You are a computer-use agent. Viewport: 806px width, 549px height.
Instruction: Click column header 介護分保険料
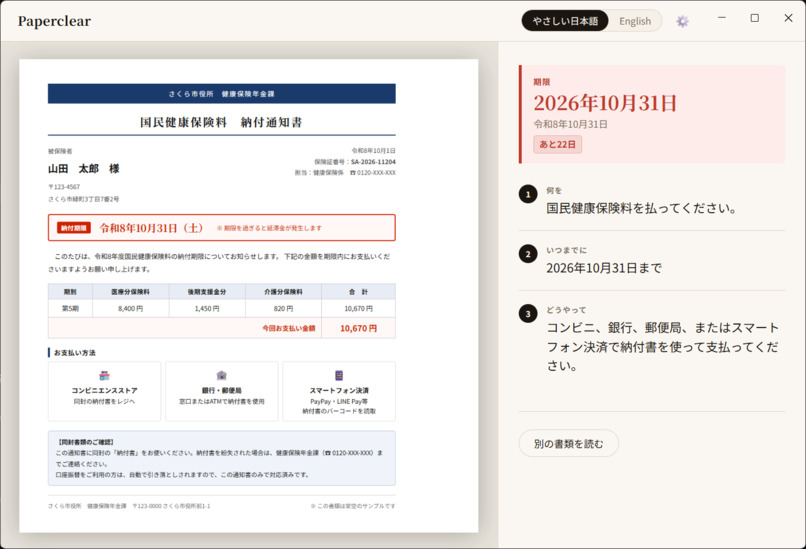[x=283, y=291]
